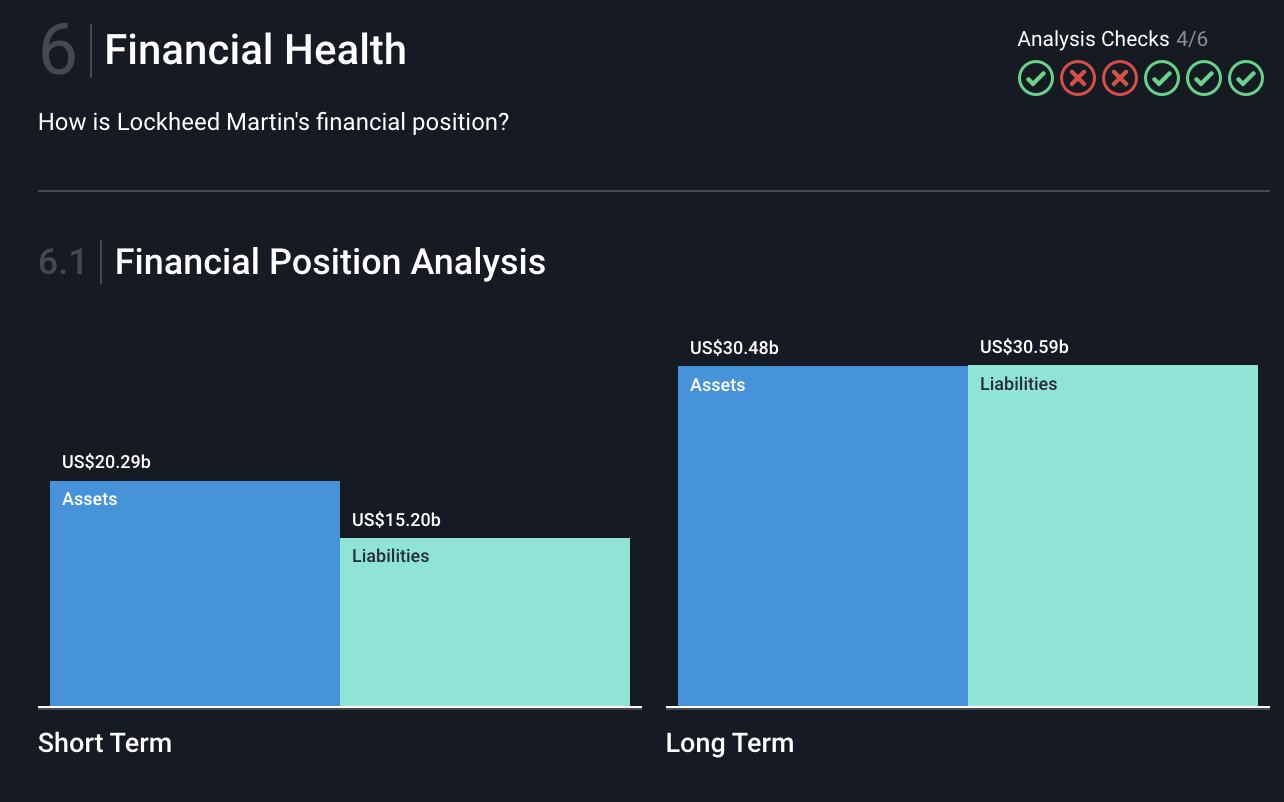Click the fourth analysis check icon

[x=1162, y=78]
